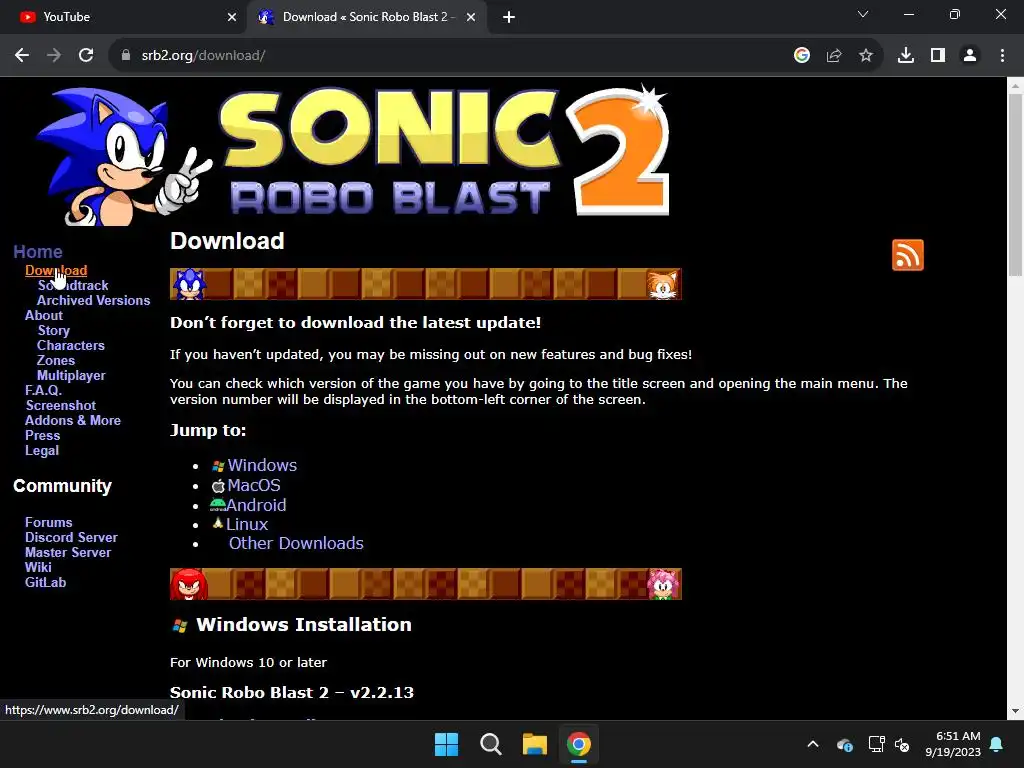
Task: Open the clock showing 6:51 AM
Action: coord(953,744)
